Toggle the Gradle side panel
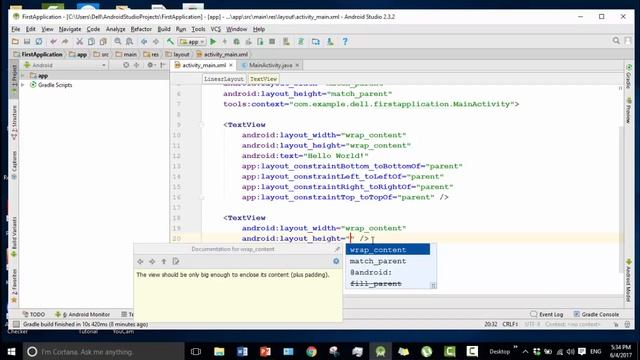 coord(629,76)
